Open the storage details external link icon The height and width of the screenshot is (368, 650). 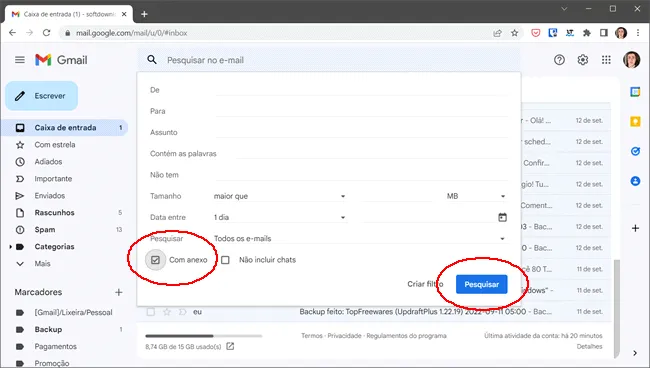point(230,346)
